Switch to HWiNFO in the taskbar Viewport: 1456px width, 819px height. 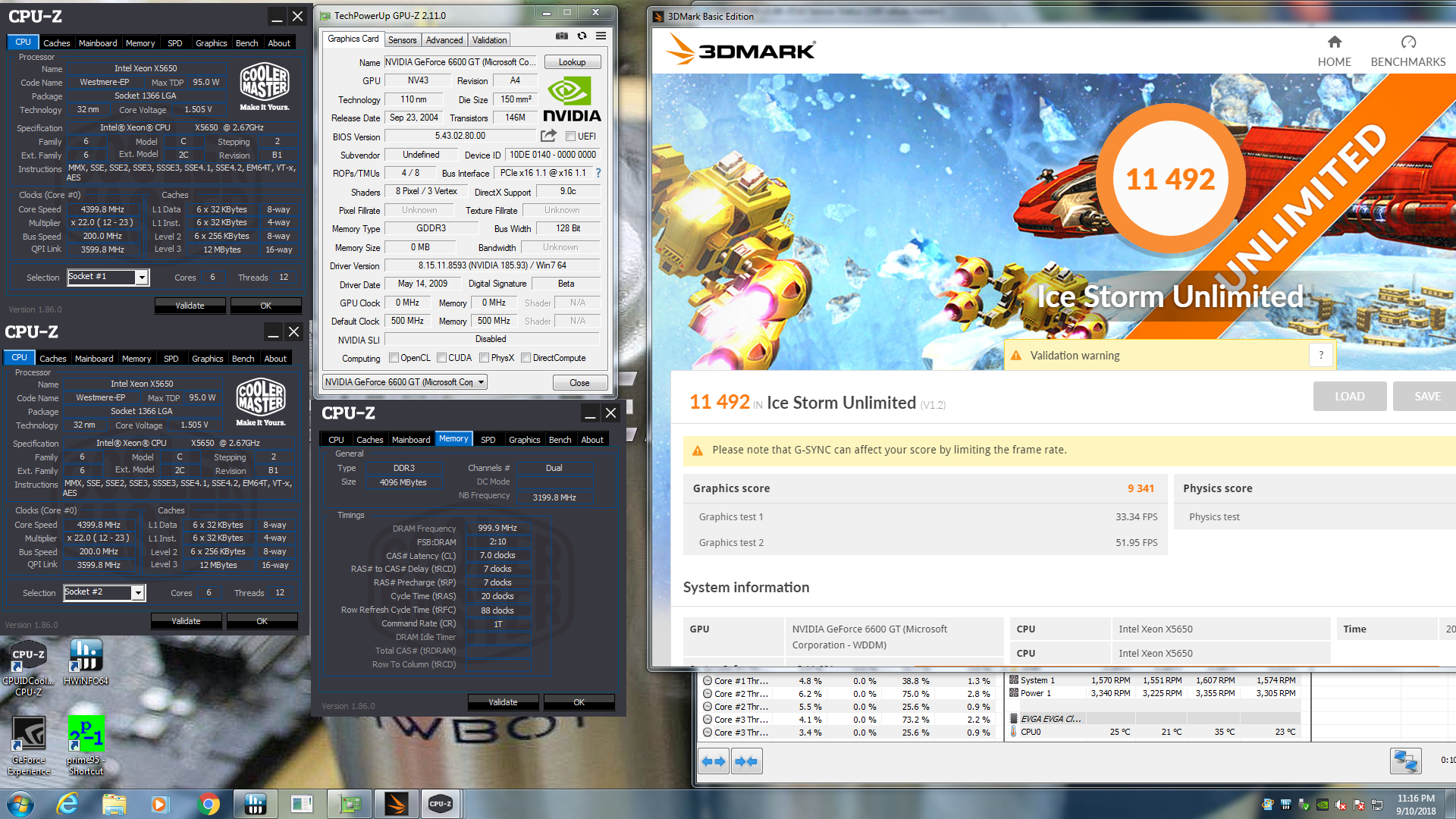pos(255,804)
